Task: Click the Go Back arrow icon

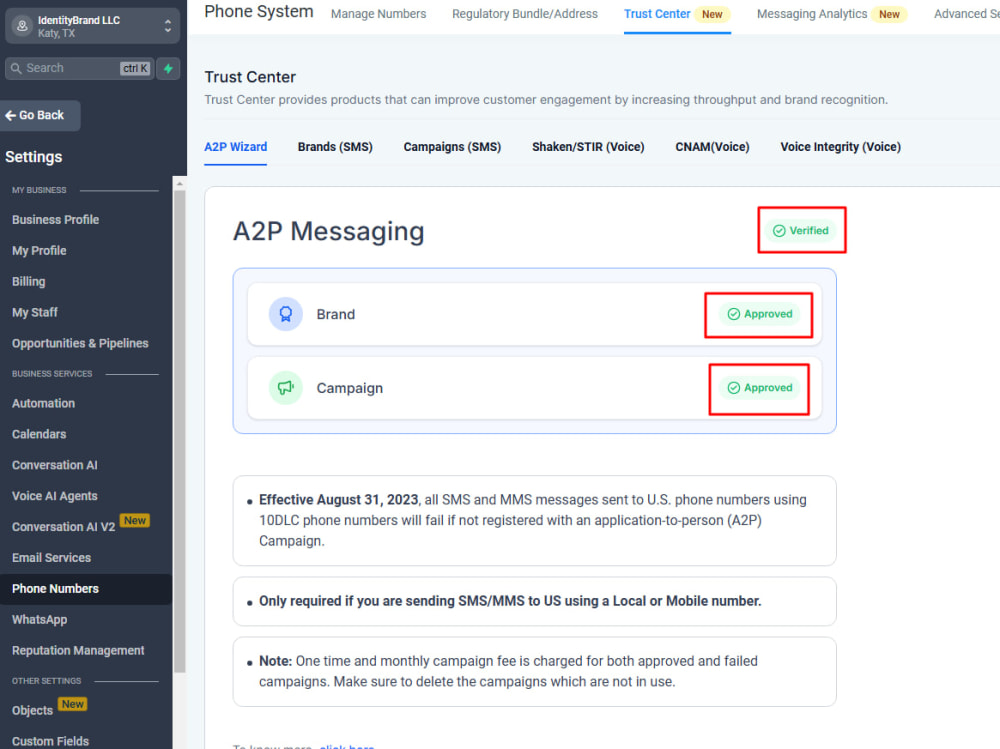Action: (x=10, y=115)
